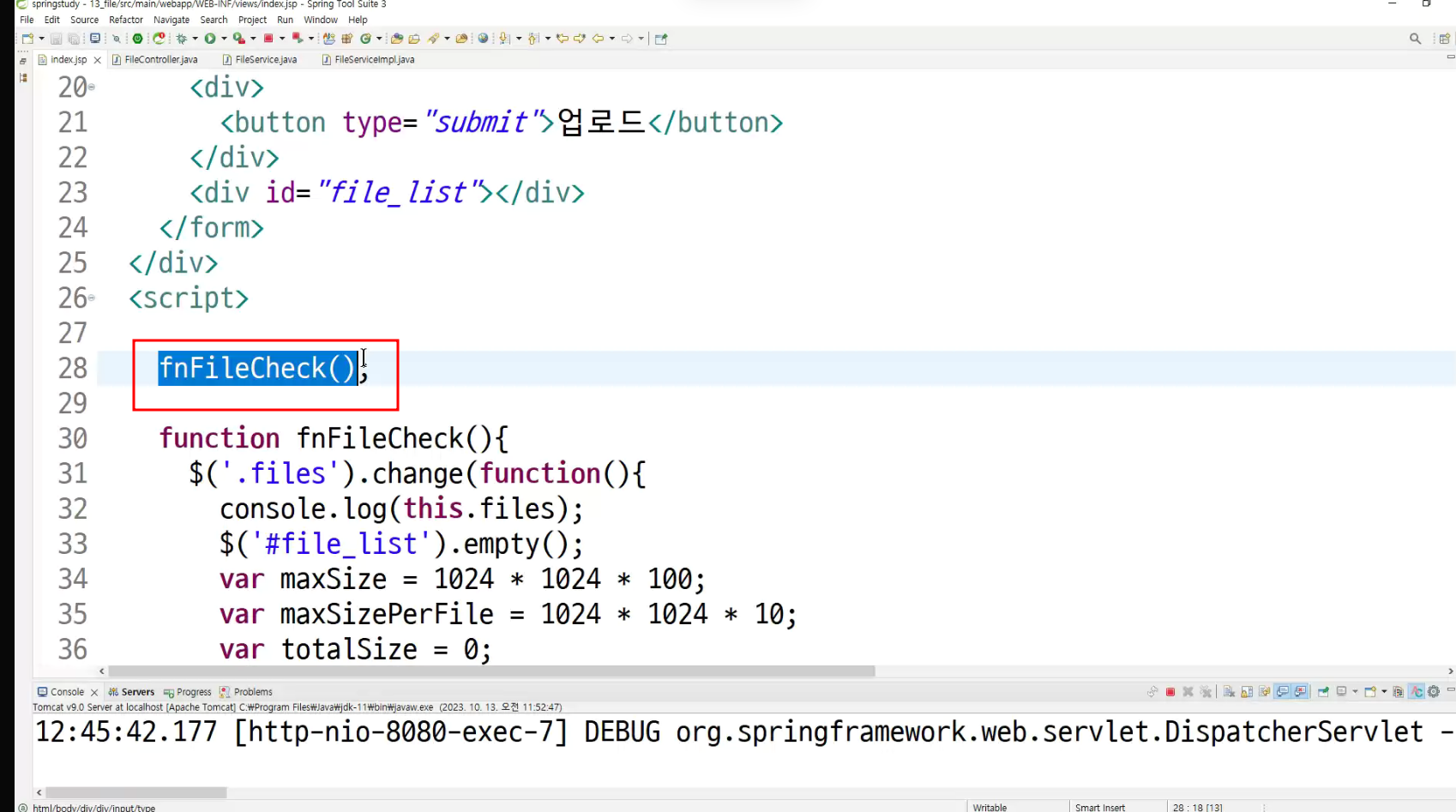Toggle the ANSI console colors icon
This screenshot has width=1456, height=812.
[x=1417, y=692]
